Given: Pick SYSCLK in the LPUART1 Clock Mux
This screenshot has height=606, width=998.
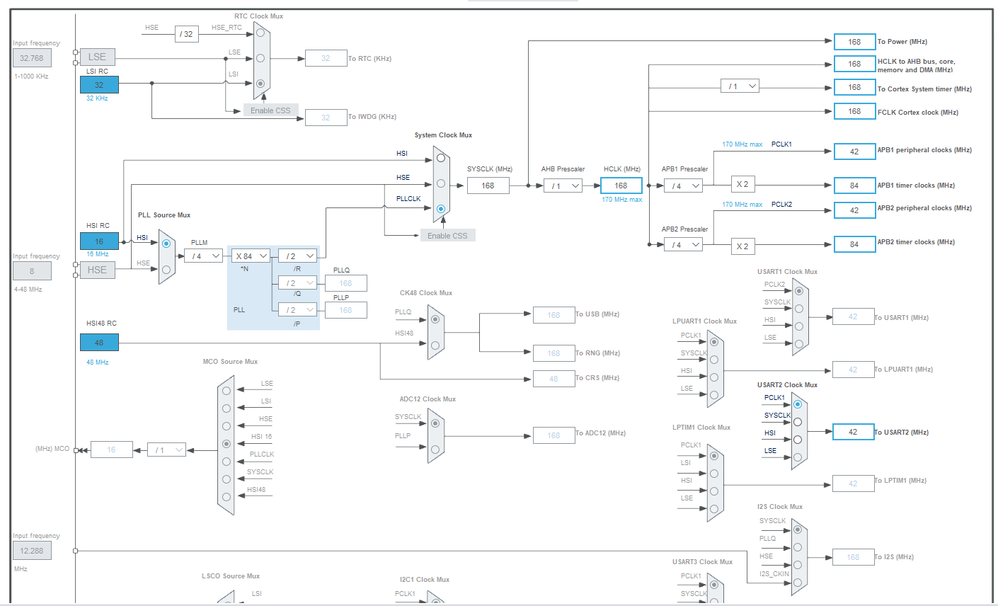Looking at the screenshot, I should 714,360.
